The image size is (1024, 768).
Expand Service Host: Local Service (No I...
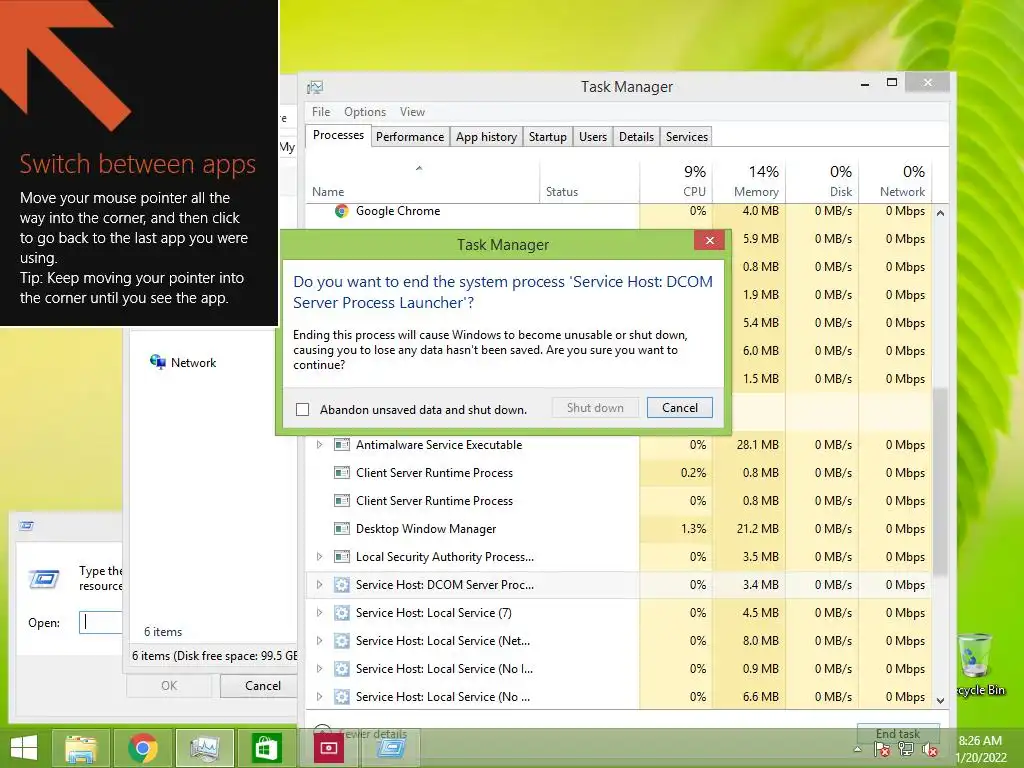click(319, 669)
